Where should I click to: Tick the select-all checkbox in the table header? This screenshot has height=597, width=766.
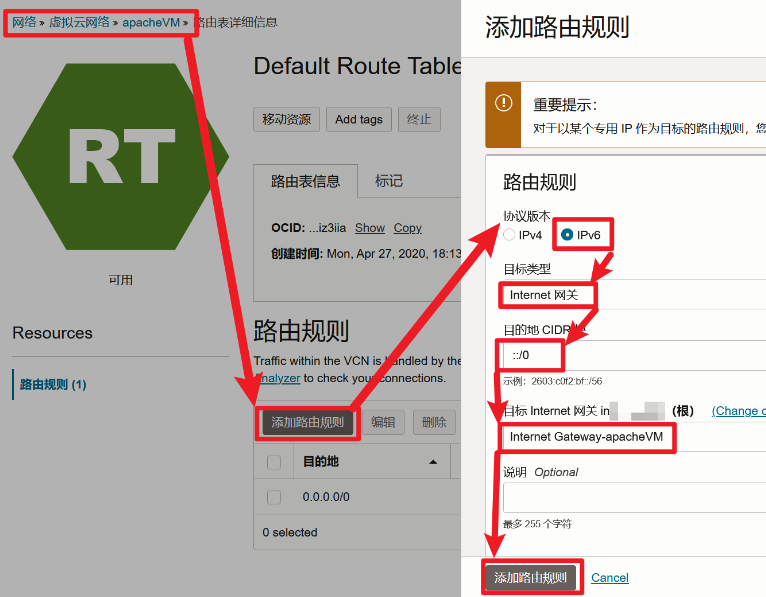274,462
